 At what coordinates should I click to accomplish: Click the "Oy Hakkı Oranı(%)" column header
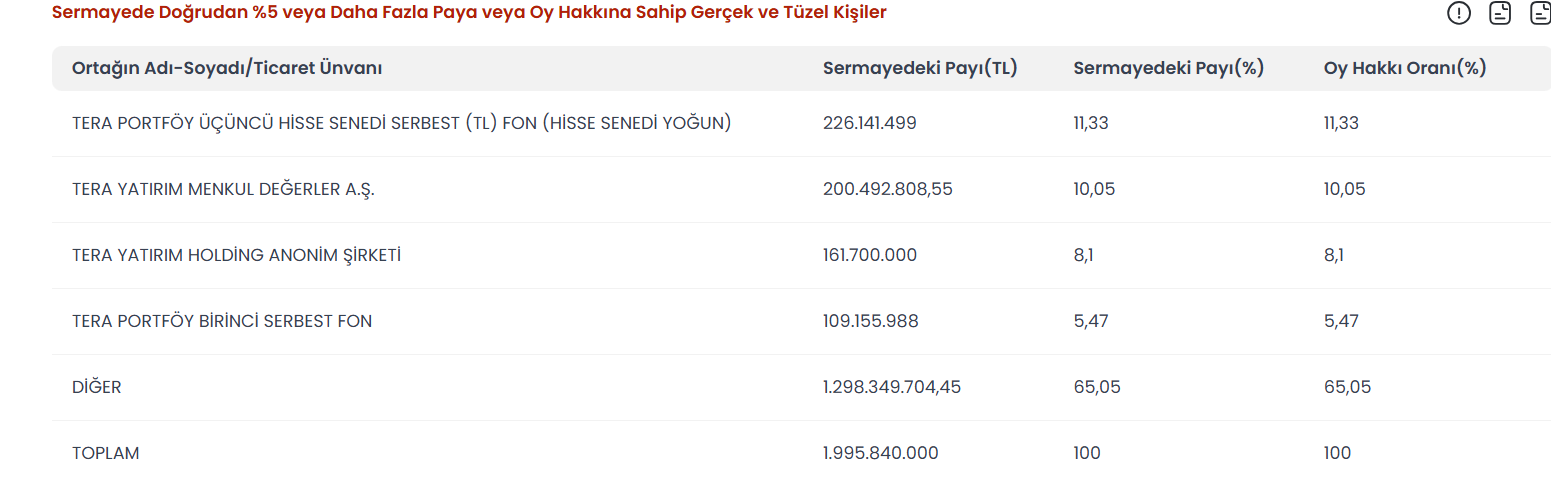(1405, 68)
